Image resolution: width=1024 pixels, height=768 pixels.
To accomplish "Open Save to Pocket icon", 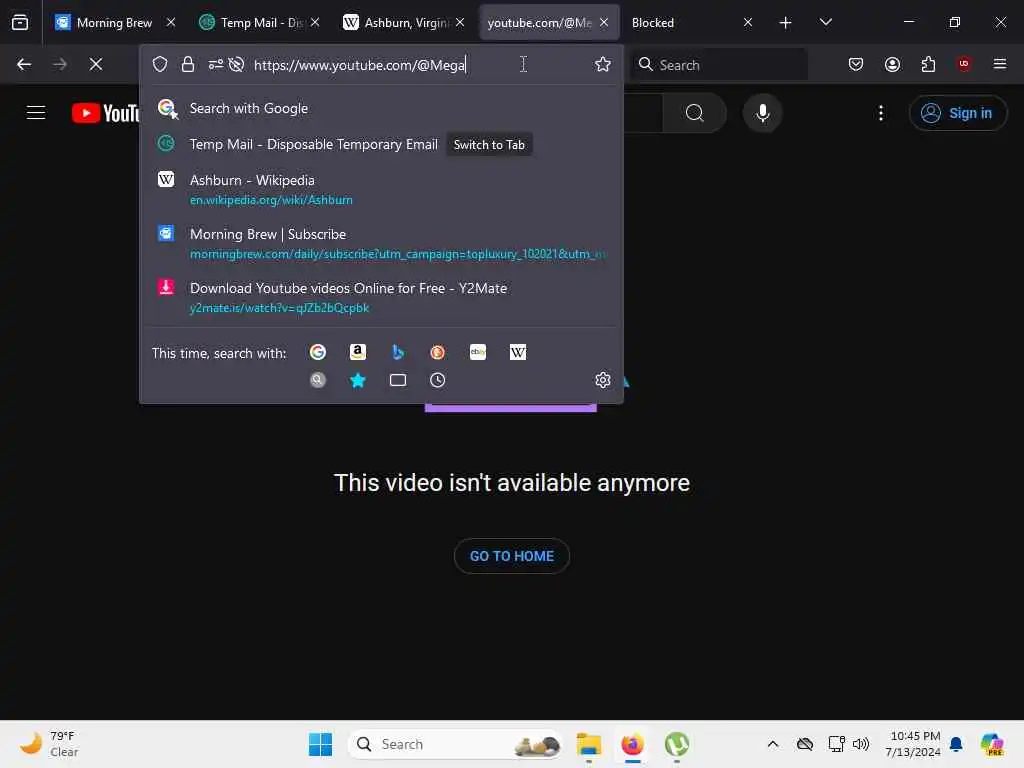I will [x=856, y=64].
